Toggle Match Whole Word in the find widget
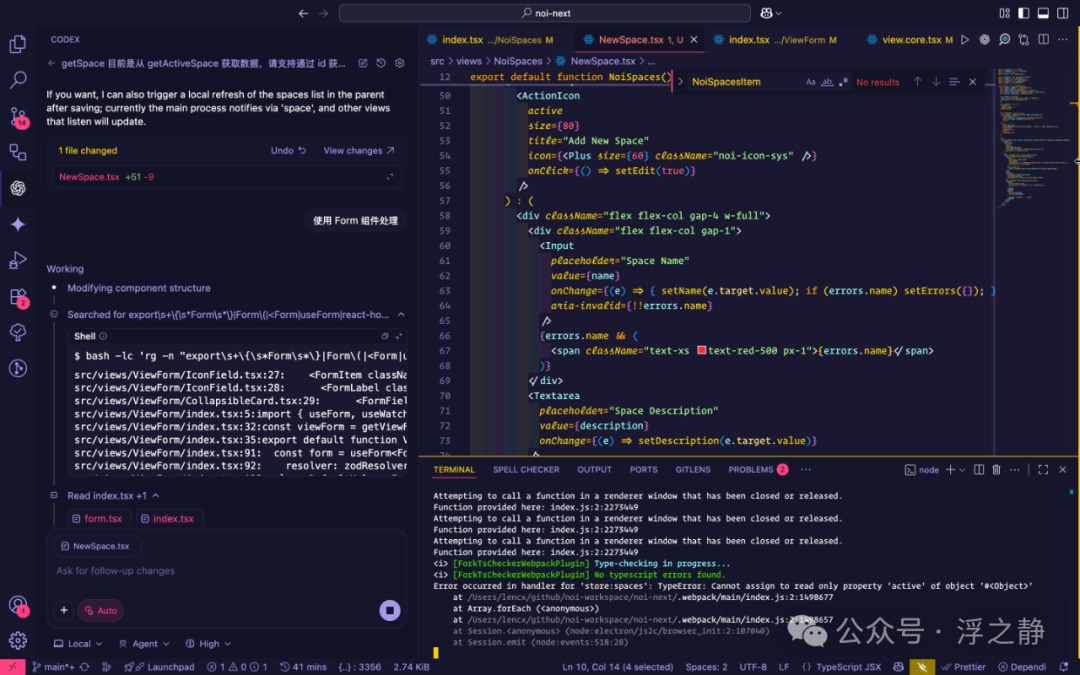The width and height of the screenshot is (1080, 675). (827, 82)
